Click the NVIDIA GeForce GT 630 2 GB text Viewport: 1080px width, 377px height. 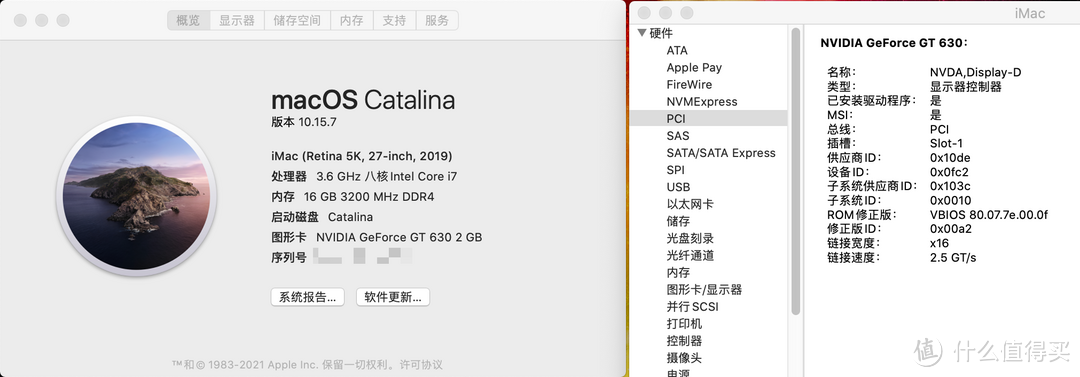pyautogui.click(x=399, y=237)
